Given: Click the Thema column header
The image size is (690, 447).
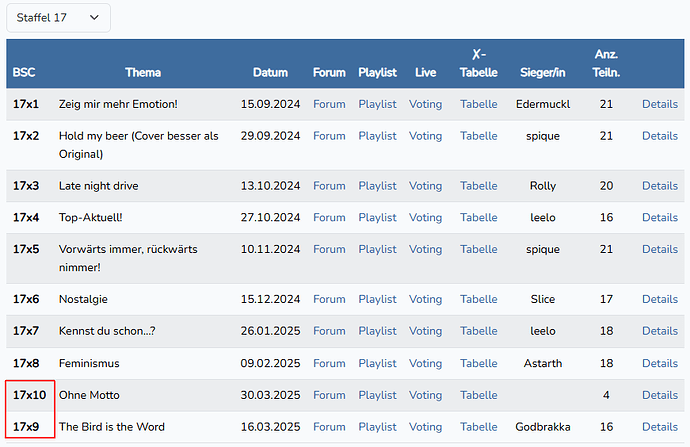Looking at the screenshot, I should coord(143,73).
